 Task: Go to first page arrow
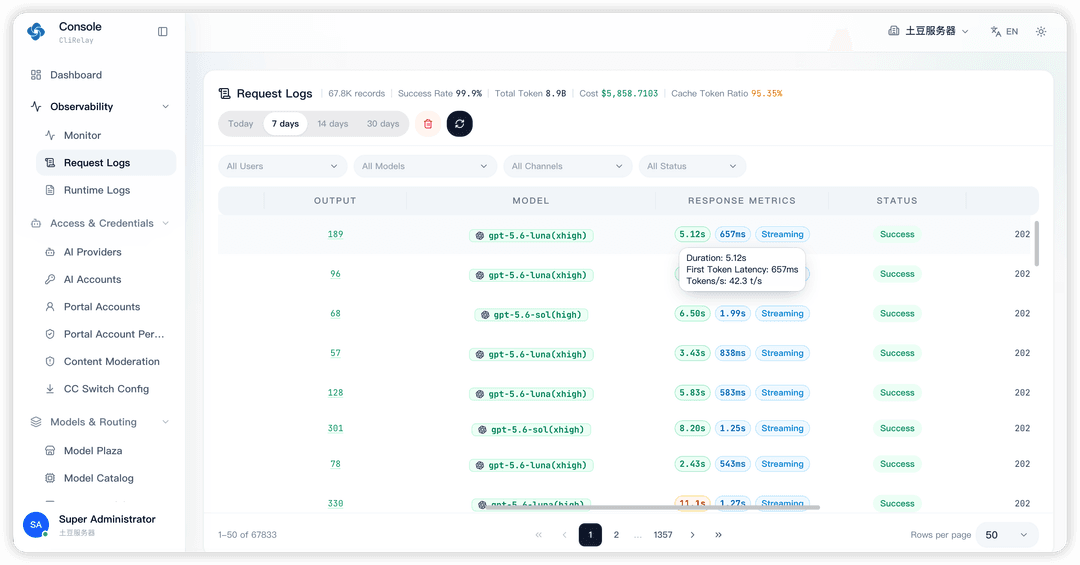(539, 535)
